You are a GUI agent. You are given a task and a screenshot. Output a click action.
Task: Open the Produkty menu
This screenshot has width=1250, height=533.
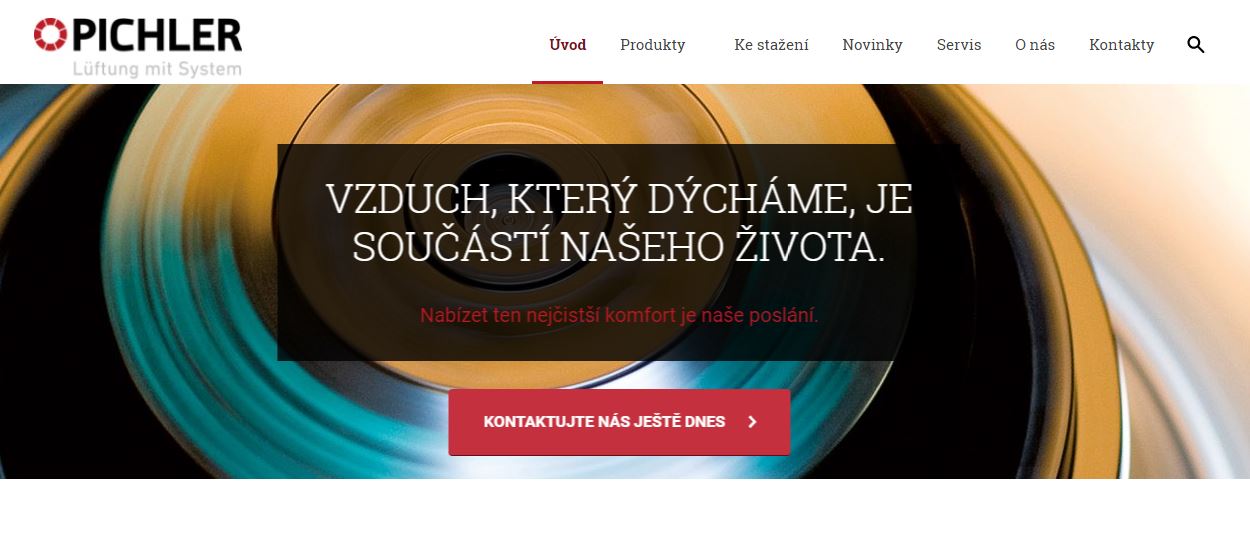point(652,45)
